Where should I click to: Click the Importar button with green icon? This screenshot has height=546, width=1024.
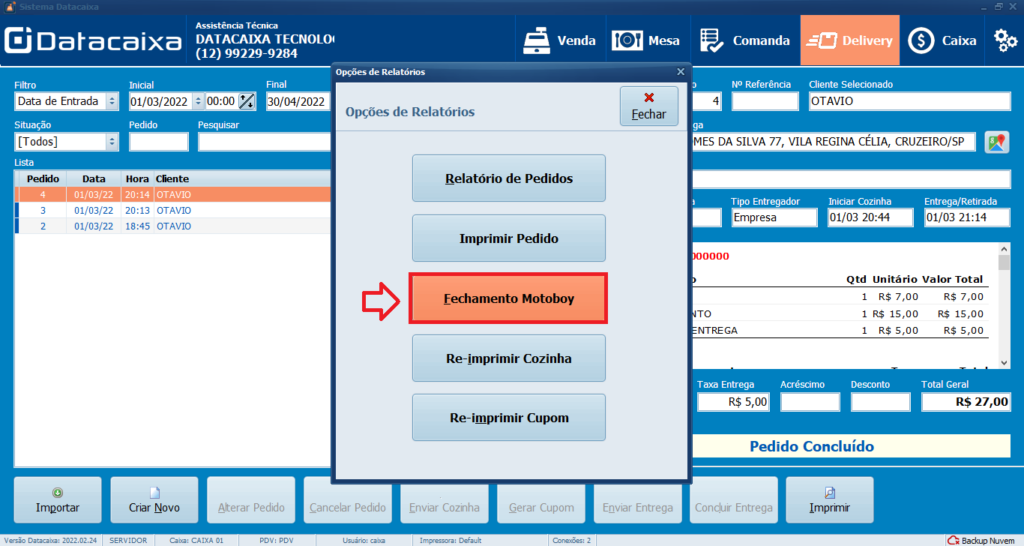(58, 499)
